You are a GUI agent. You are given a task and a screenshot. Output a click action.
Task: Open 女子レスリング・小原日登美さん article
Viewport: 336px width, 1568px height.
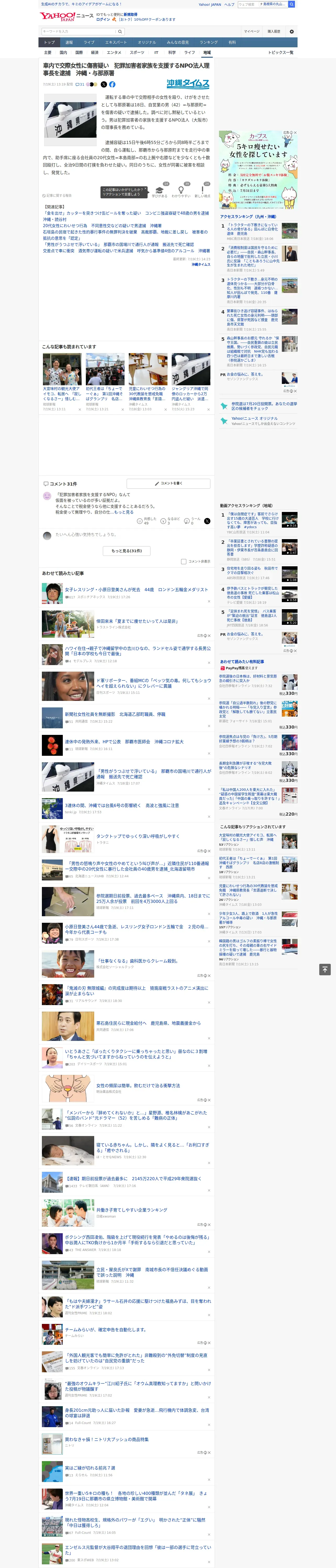(136, 590)
